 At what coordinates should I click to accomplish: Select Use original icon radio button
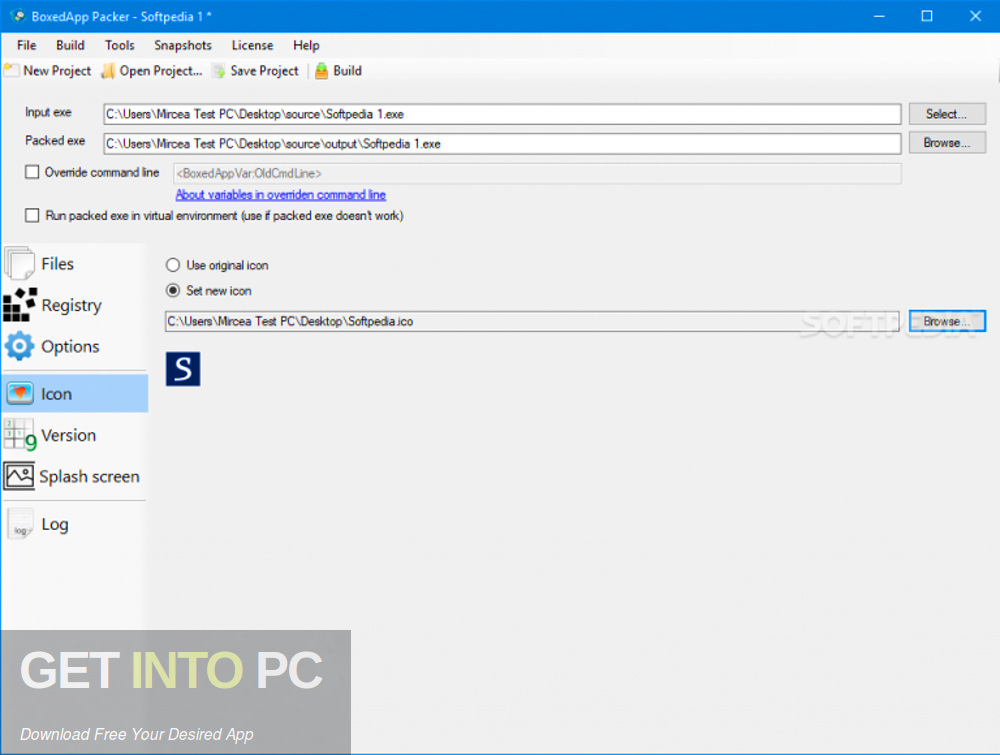[173, 265]
